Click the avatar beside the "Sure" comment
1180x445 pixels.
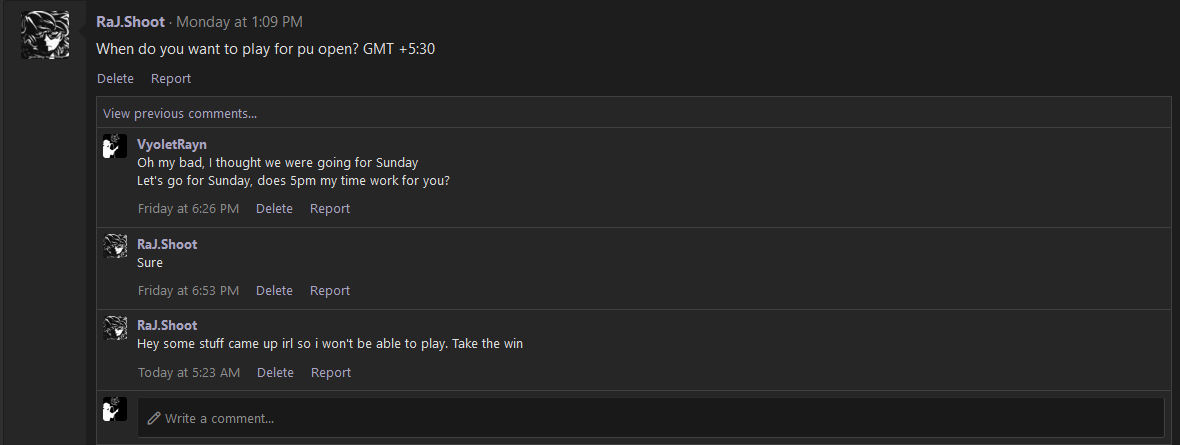(x=115, y=246)
